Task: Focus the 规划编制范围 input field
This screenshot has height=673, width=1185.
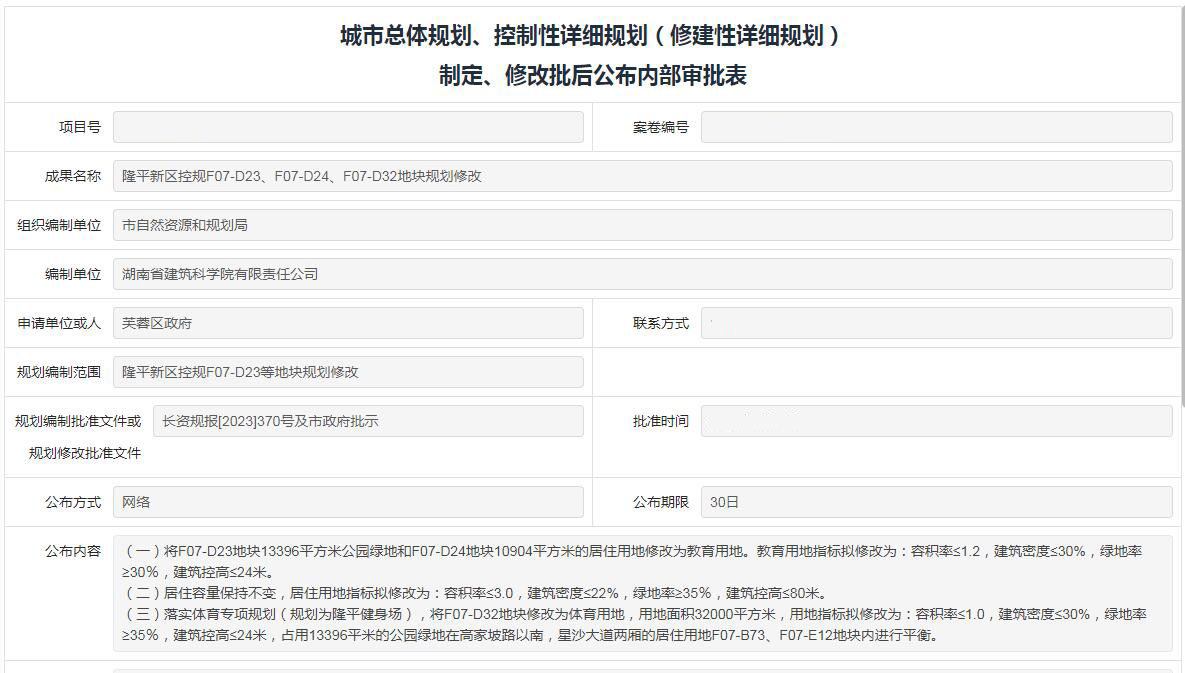Action: [x=347, y=372]
